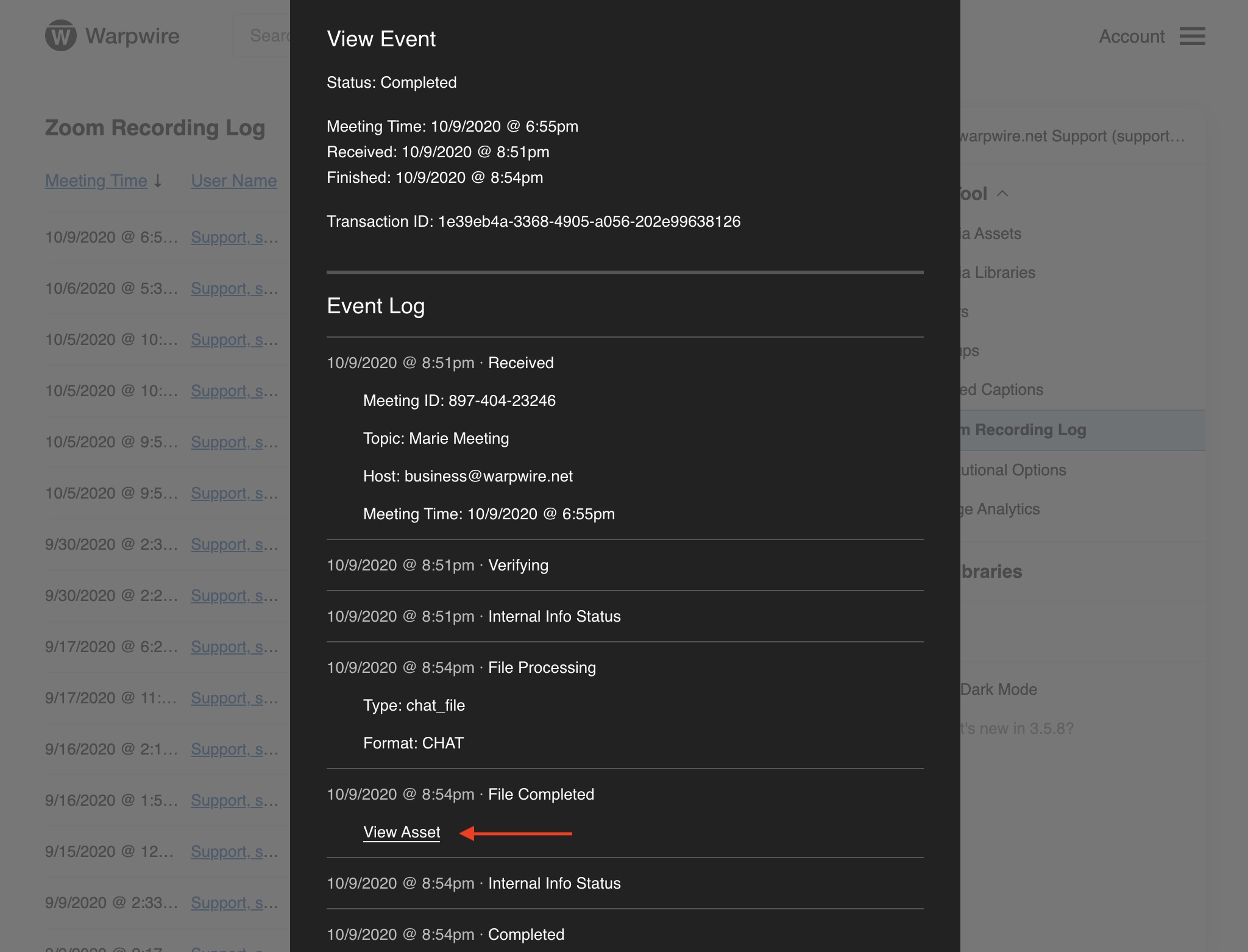Click the Zoom Recording Log page heading
The image size is (1248, 952).
(155, 128)
